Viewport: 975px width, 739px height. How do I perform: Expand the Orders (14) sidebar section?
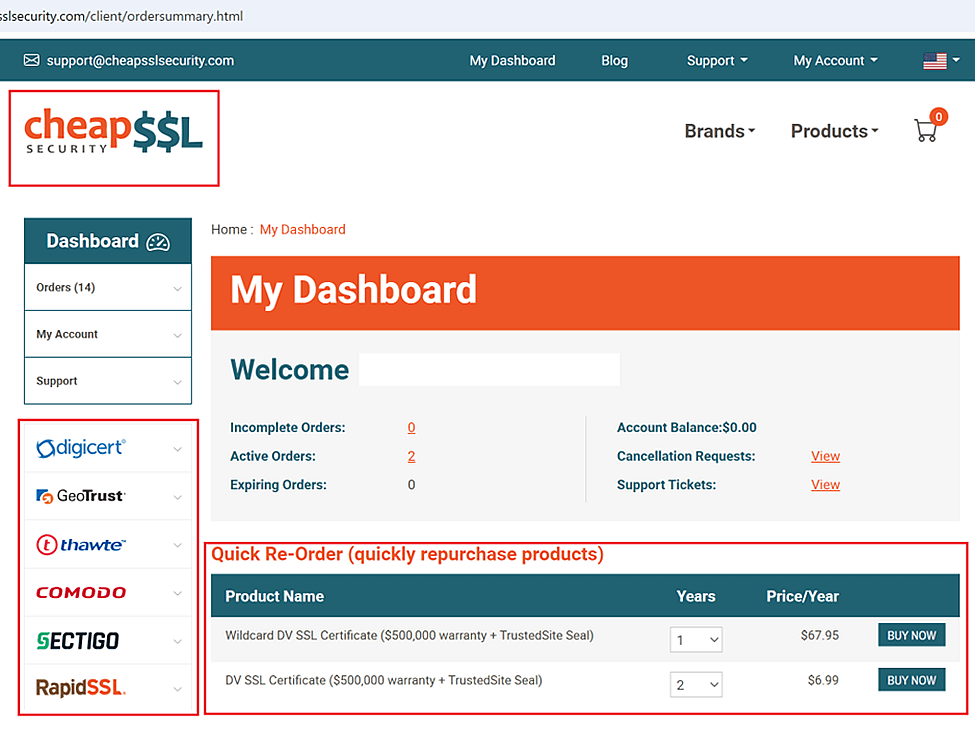coord(107,288)
